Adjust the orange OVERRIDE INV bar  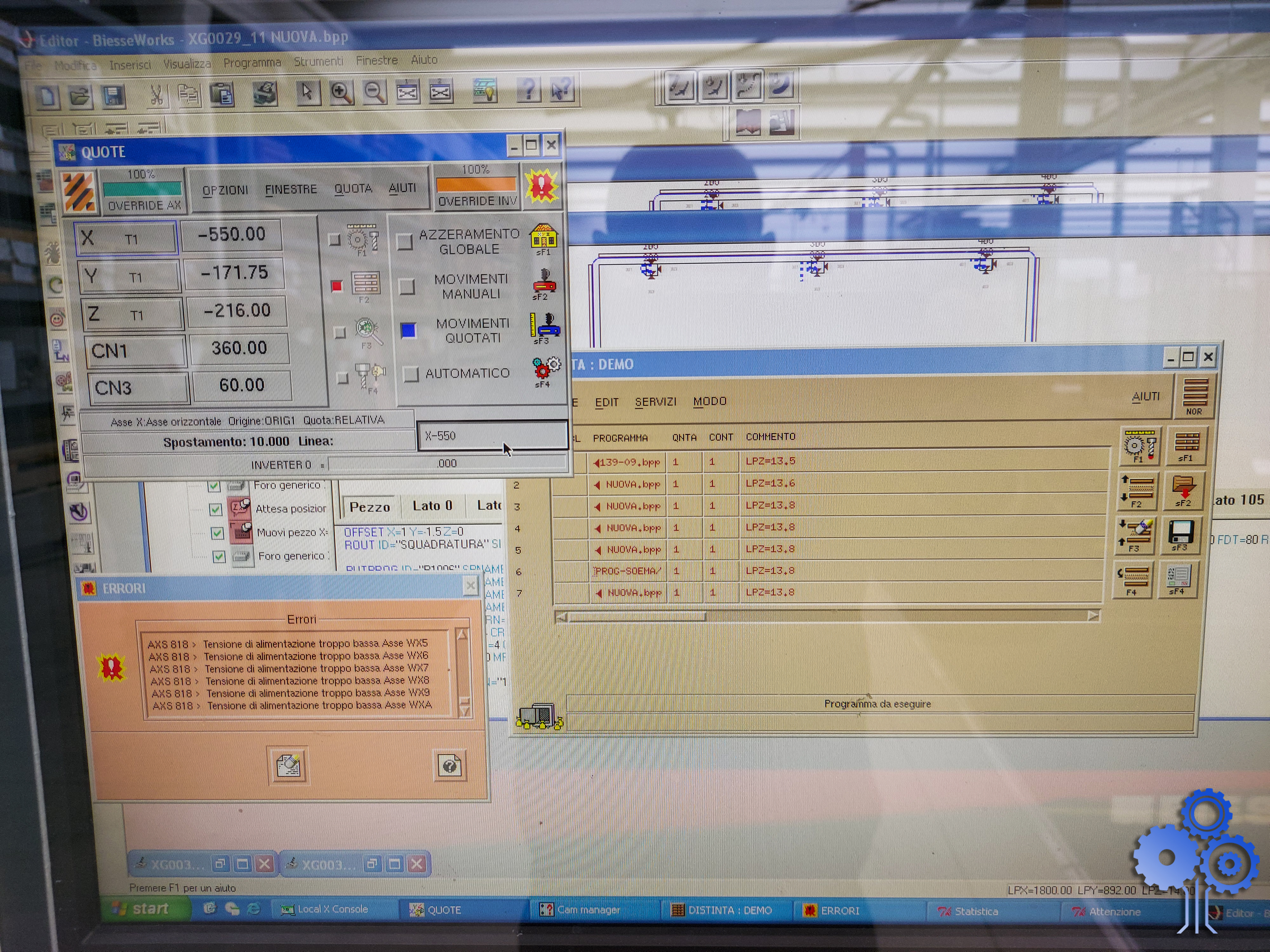tap(476, 184)
